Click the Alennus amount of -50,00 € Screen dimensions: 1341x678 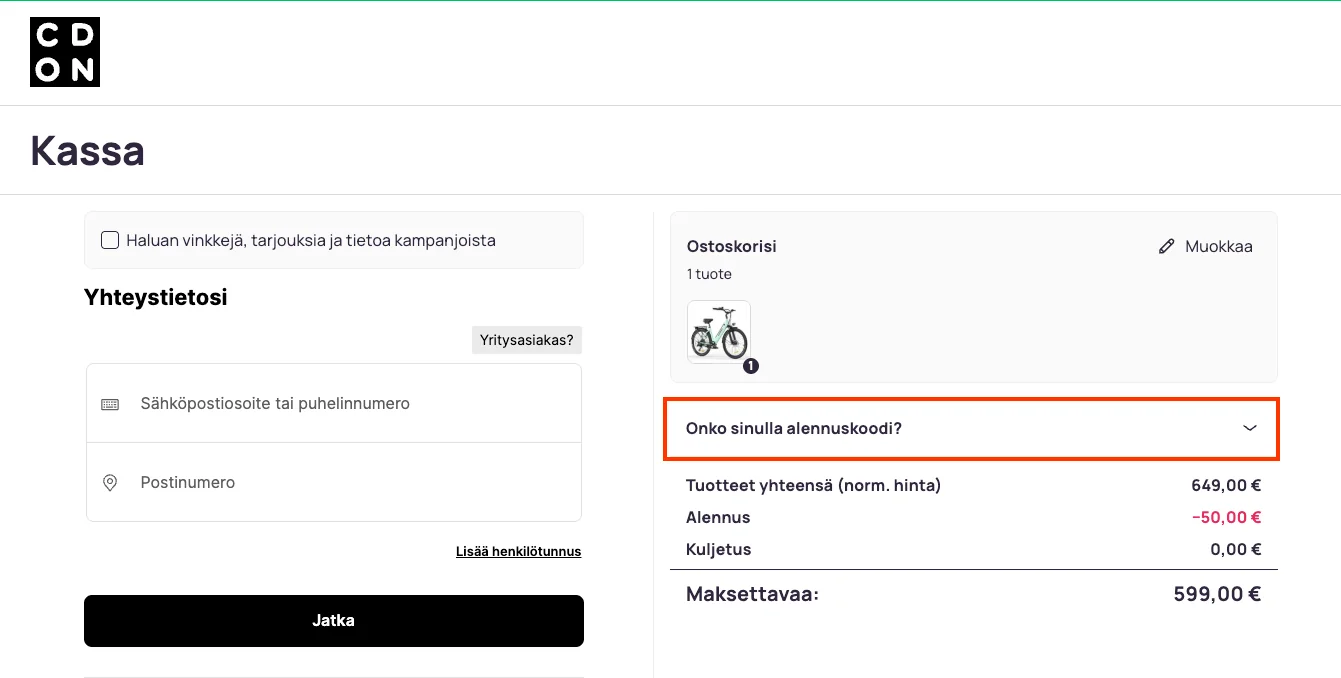(x=1226, y=518)
